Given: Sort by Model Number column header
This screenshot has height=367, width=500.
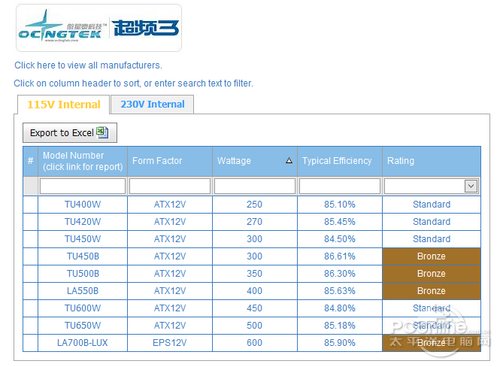Looking at the screenshot, I should (x=83, y=161).
